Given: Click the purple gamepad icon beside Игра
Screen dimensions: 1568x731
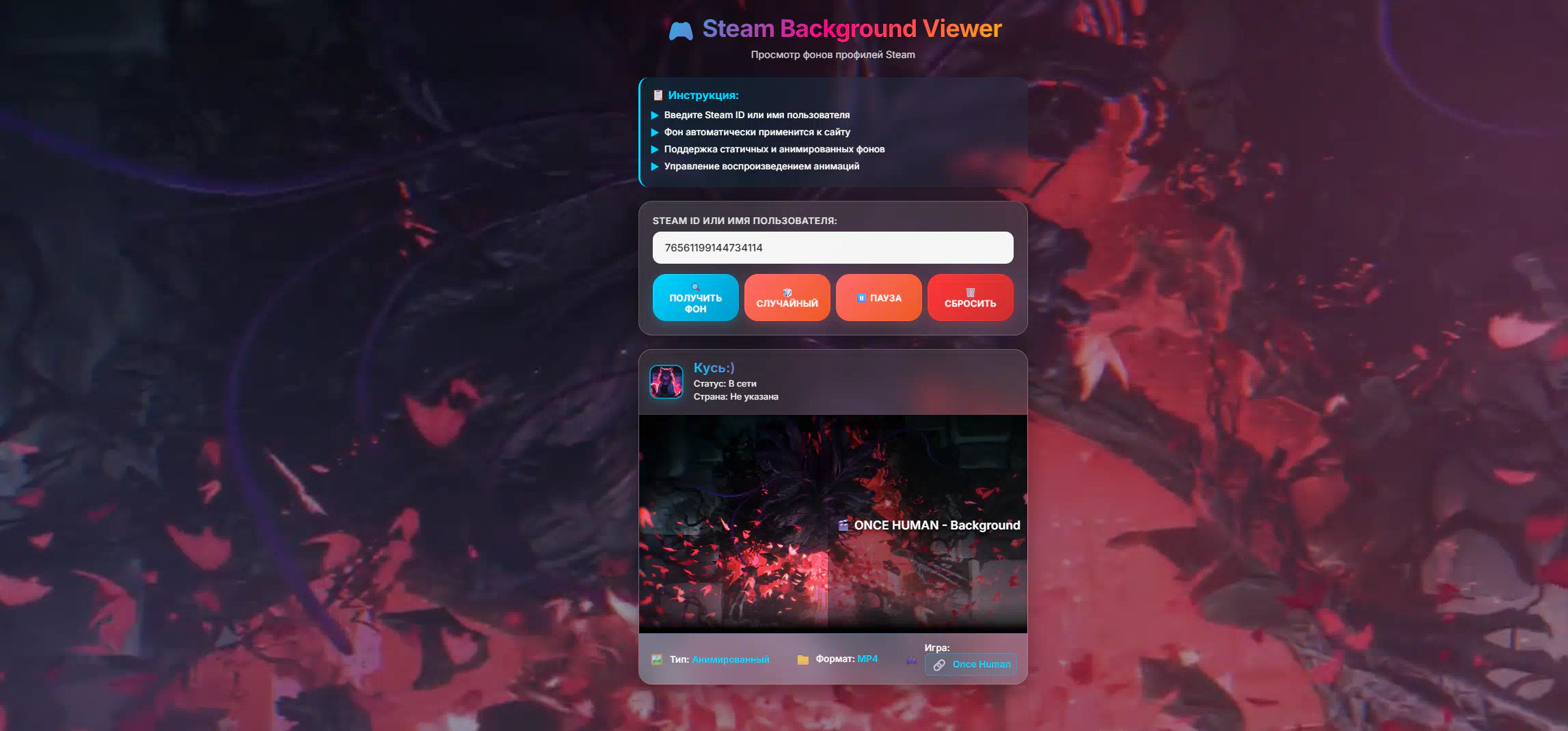Looking at the screenshot, I should (x=911, y=660).
